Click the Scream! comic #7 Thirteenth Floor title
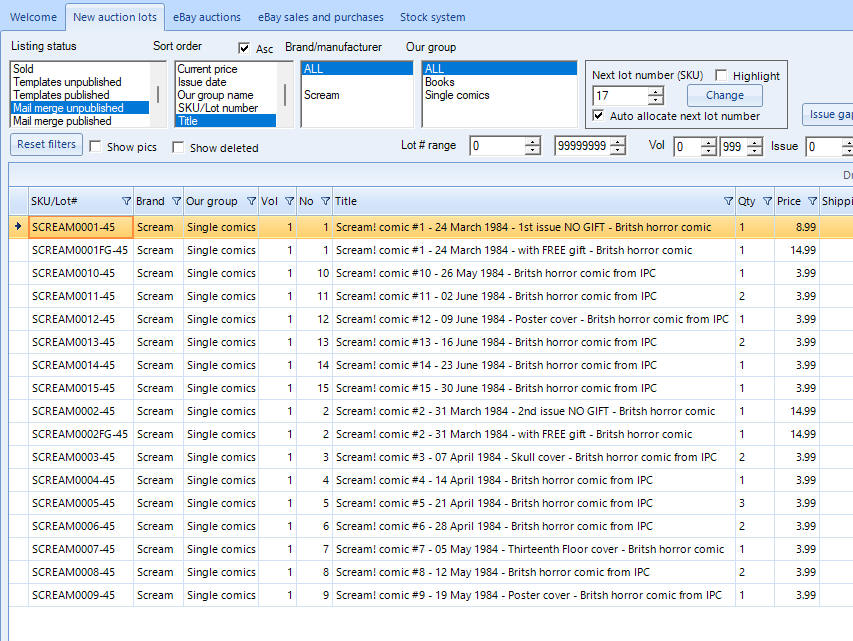Screen dimensions: 853x641 pyautogui.click(x=533, y=550)
